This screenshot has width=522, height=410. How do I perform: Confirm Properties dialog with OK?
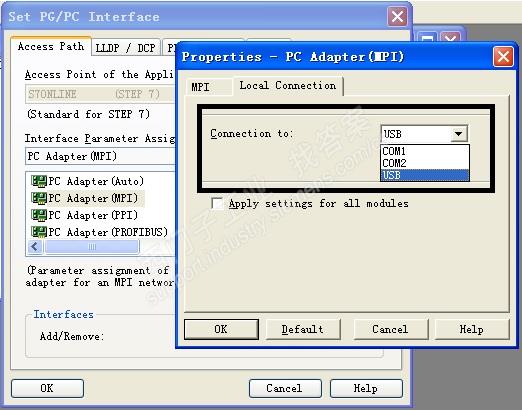[x=221, y=329]
